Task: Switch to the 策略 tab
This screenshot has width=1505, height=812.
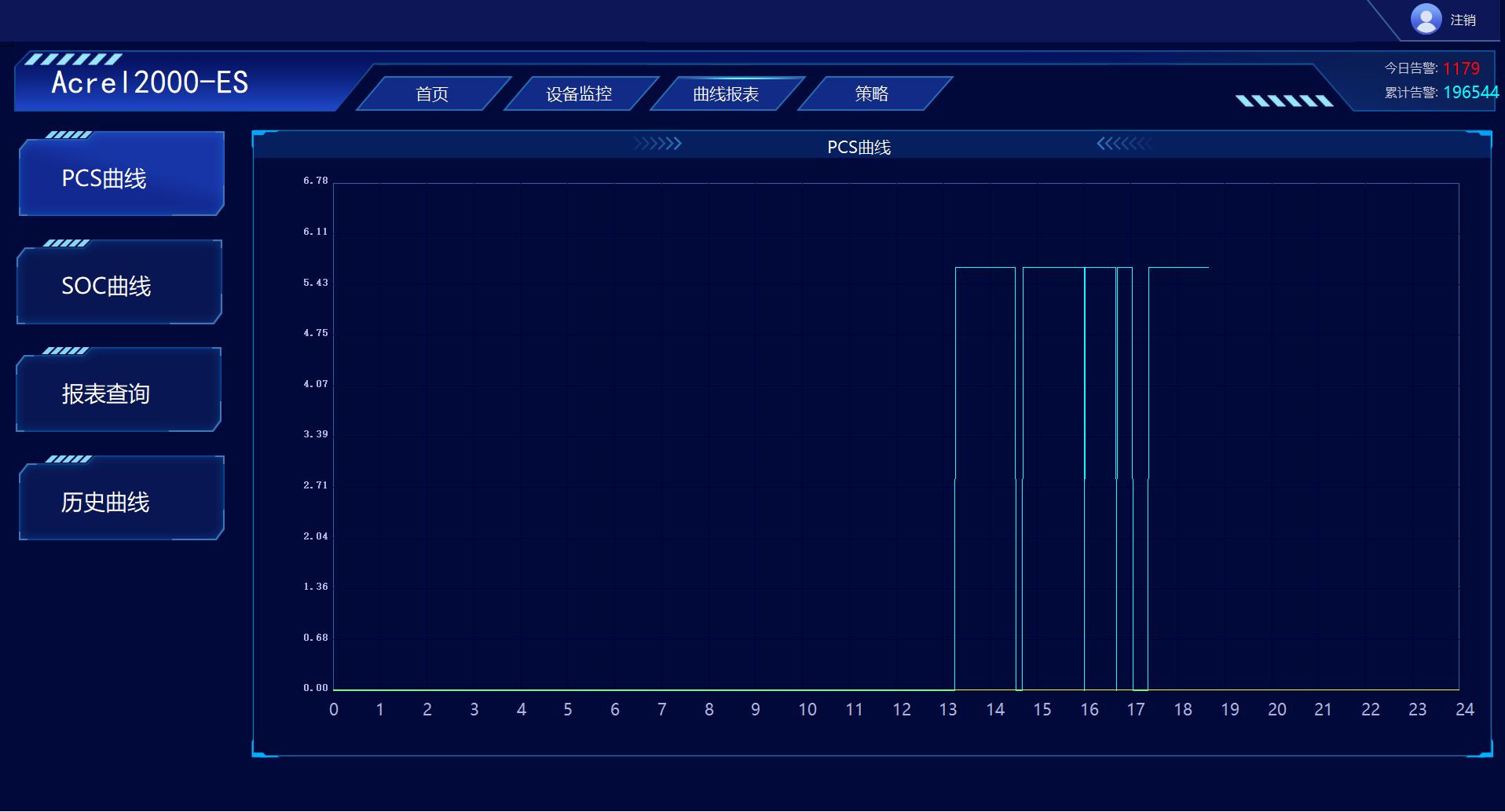Action: click(x=870, y=93)
